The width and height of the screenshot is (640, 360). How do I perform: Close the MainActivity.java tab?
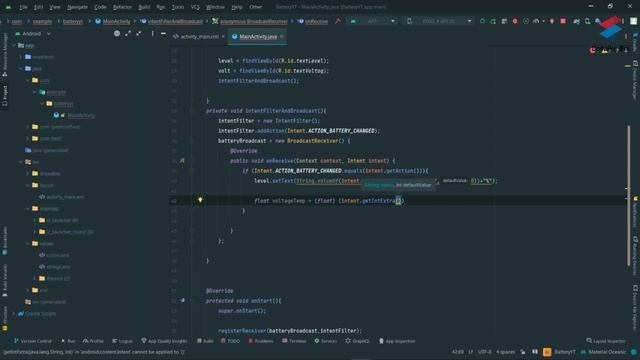(282, 37)
